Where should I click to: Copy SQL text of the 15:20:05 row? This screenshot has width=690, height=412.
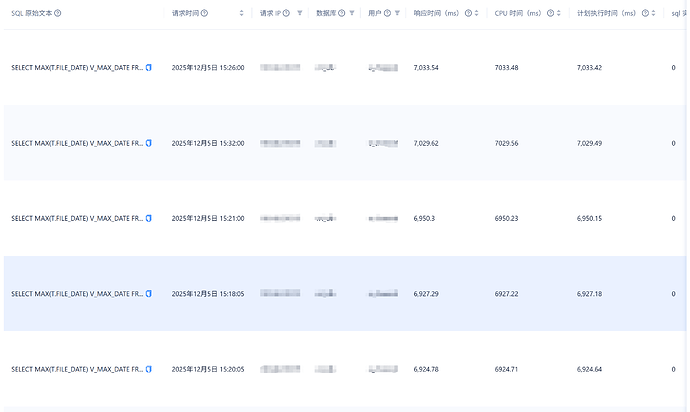(149, 369)
